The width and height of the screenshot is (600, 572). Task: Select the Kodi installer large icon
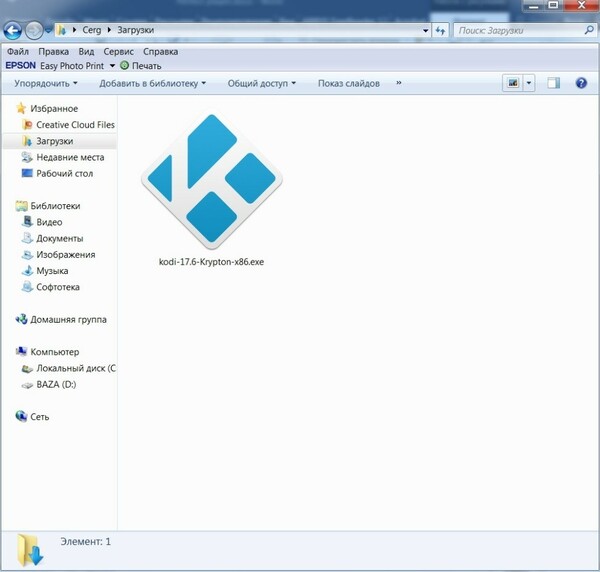[x=212, y=181]
